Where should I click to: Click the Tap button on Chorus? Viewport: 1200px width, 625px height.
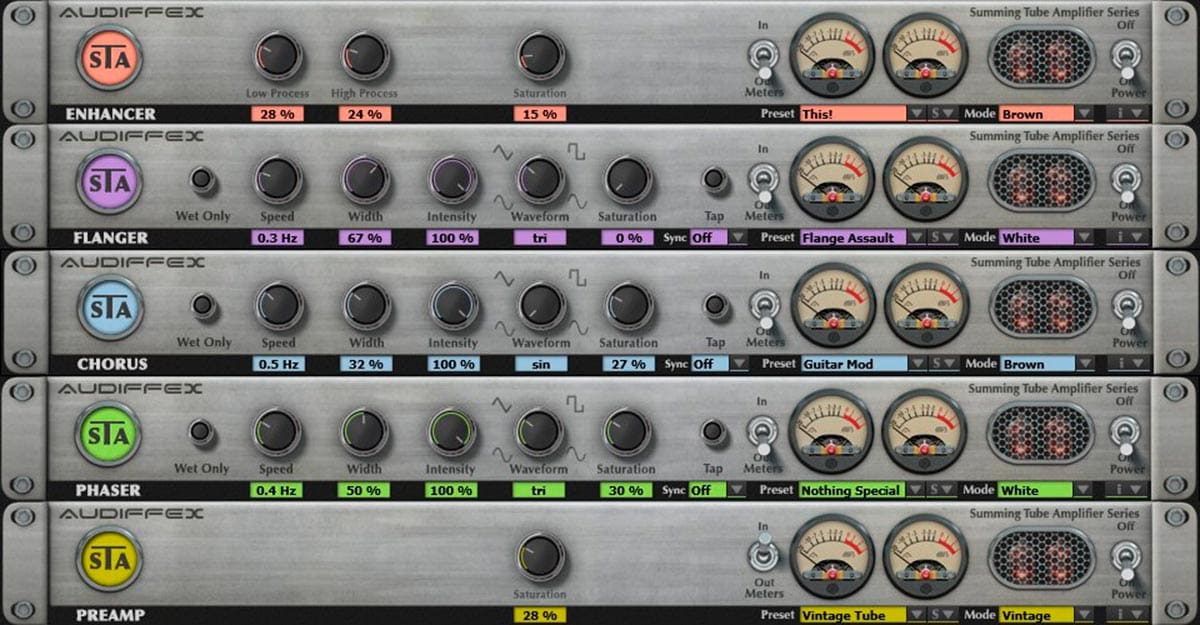[713, 306]
